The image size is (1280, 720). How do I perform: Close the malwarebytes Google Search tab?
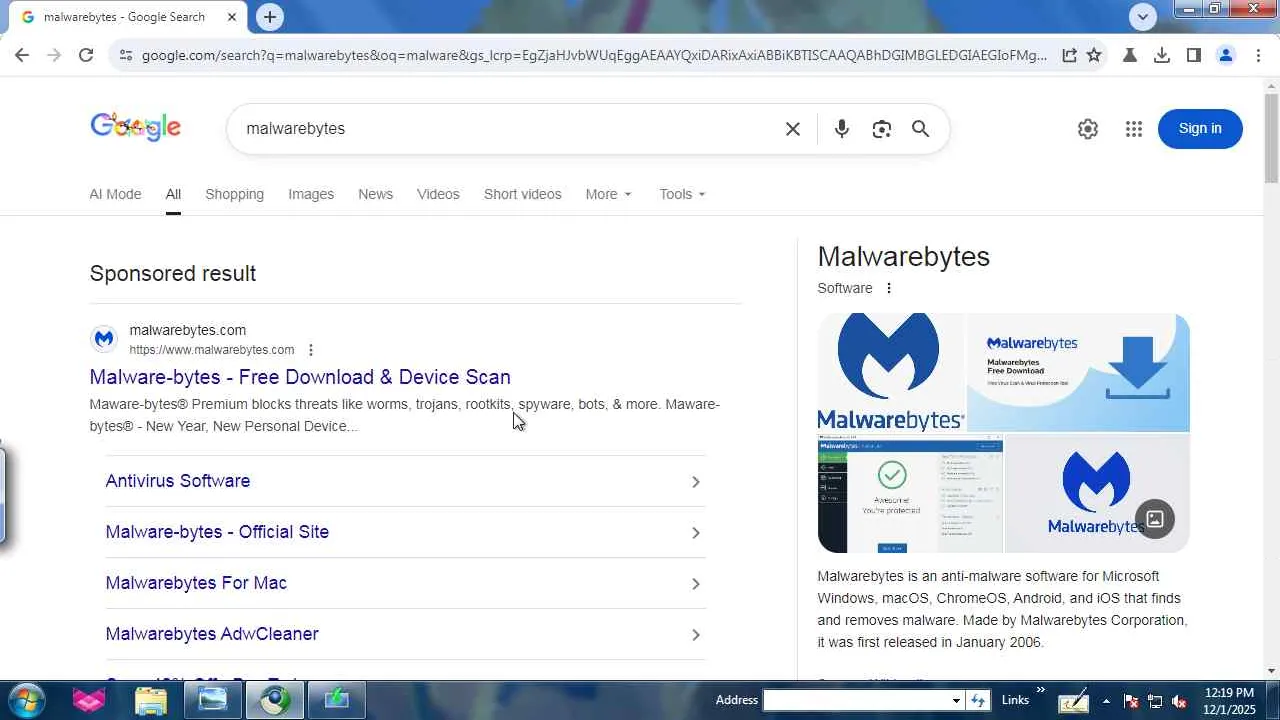(232, 17)
